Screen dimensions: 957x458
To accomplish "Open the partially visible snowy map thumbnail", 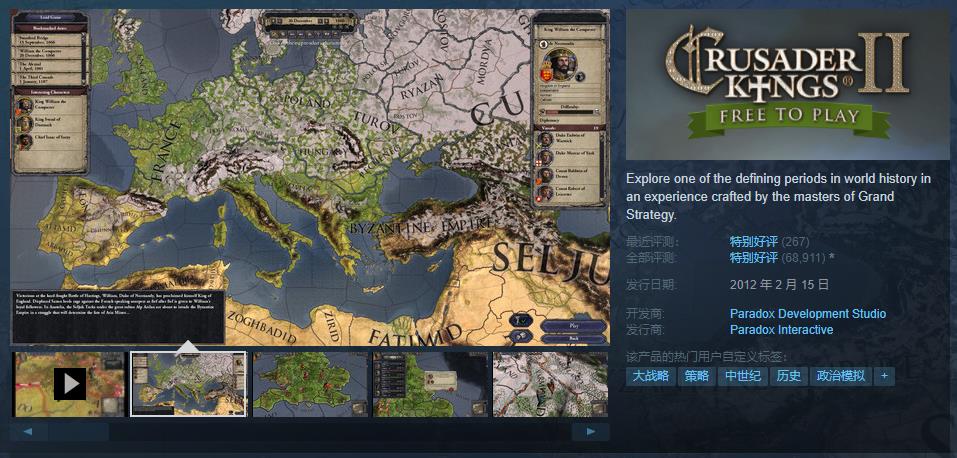I will click(x=551, y=384).
